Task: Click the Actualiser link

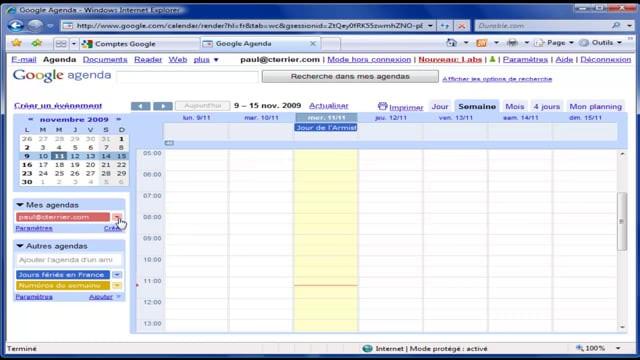Action: point(329,105)
